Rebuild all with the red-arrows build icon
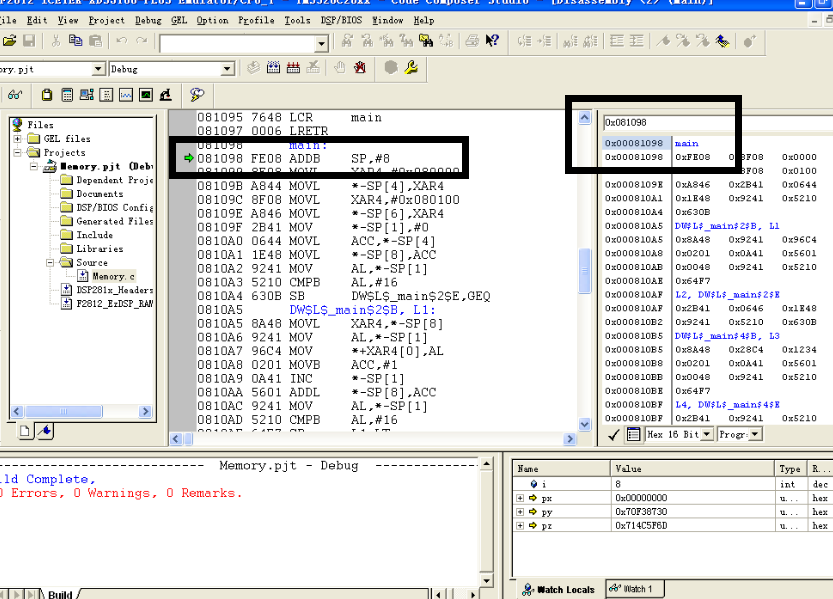833x599 pixels. point(293,67)
